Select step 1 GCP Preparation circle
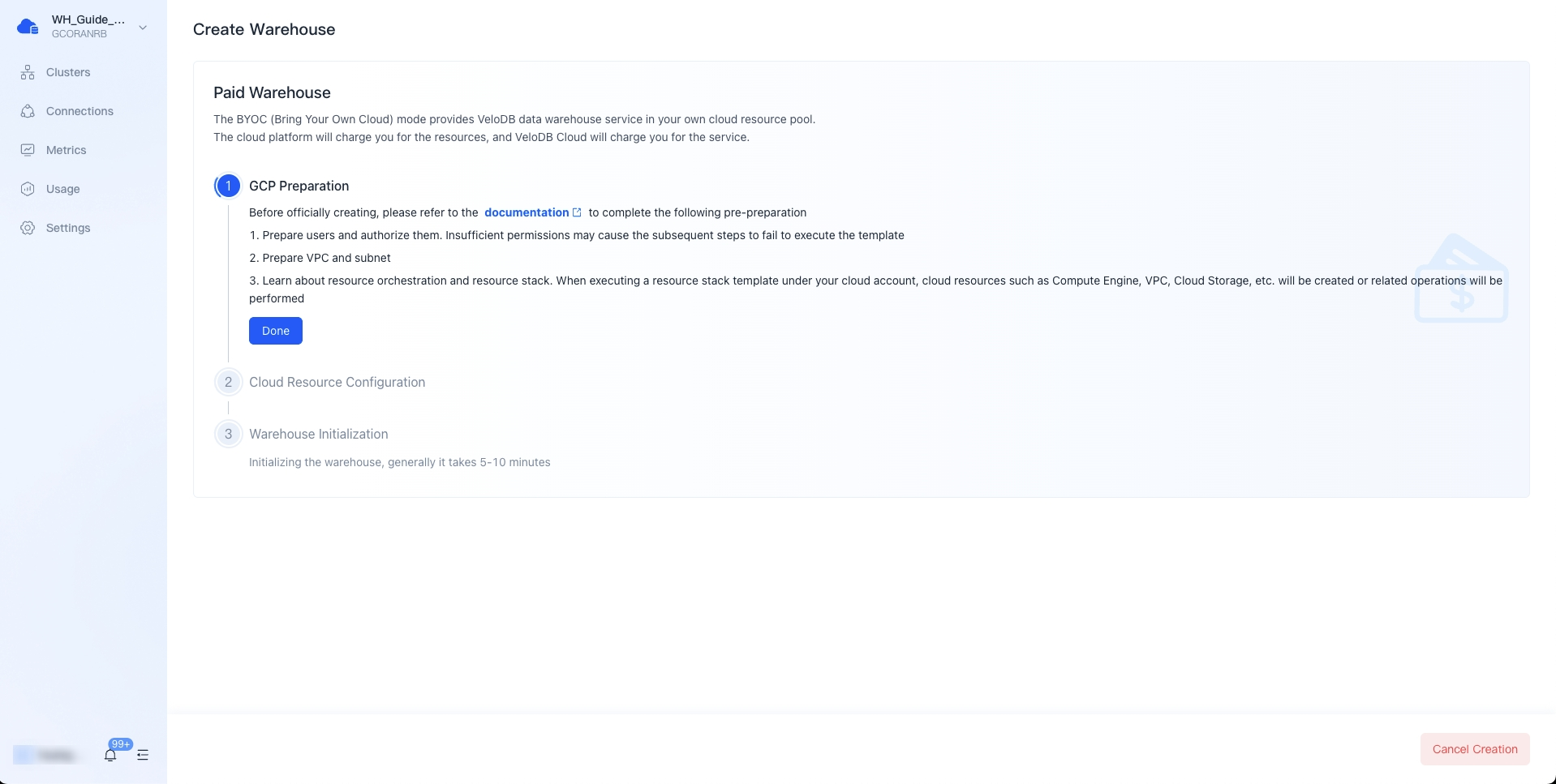 228,186
